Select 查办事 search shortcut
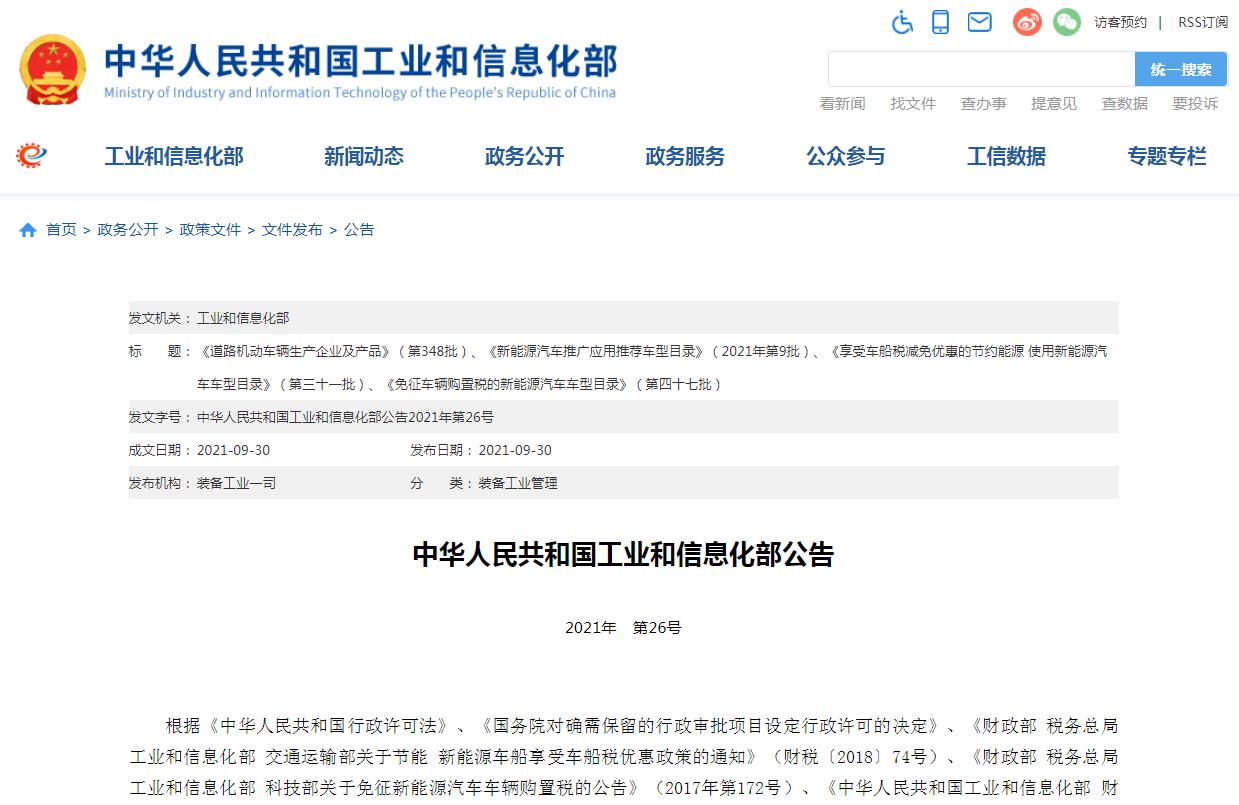Viewport: 1239px width, 805px height. coord(984,103)
